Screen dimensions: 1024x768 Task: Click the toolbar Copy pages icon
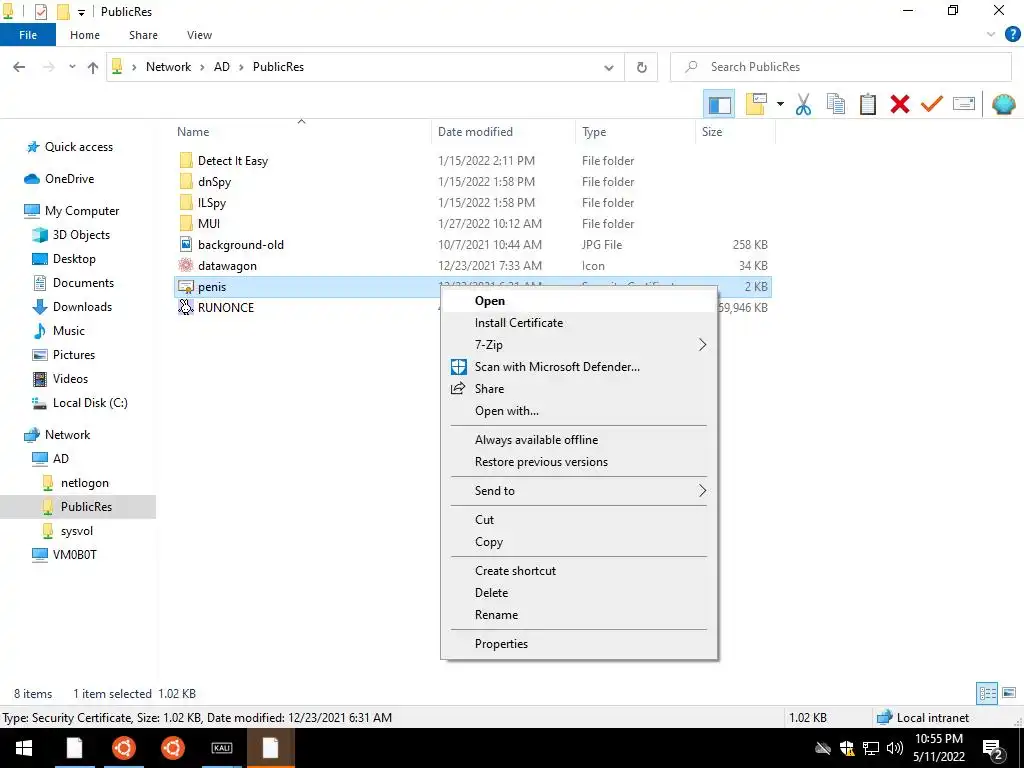pyautogui.click(x=836, y=104)
